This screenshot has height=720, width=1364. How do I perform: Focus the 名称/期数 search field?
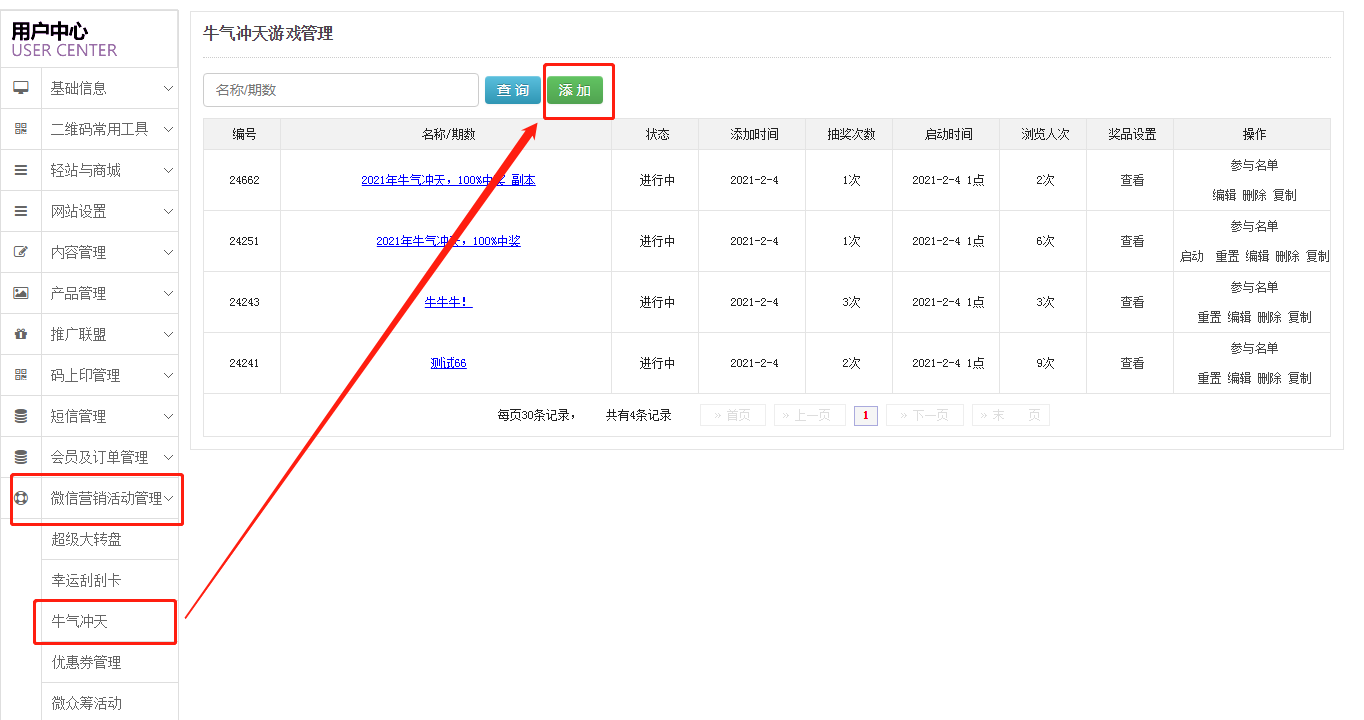pyautogui.click(x=340, y=90)
